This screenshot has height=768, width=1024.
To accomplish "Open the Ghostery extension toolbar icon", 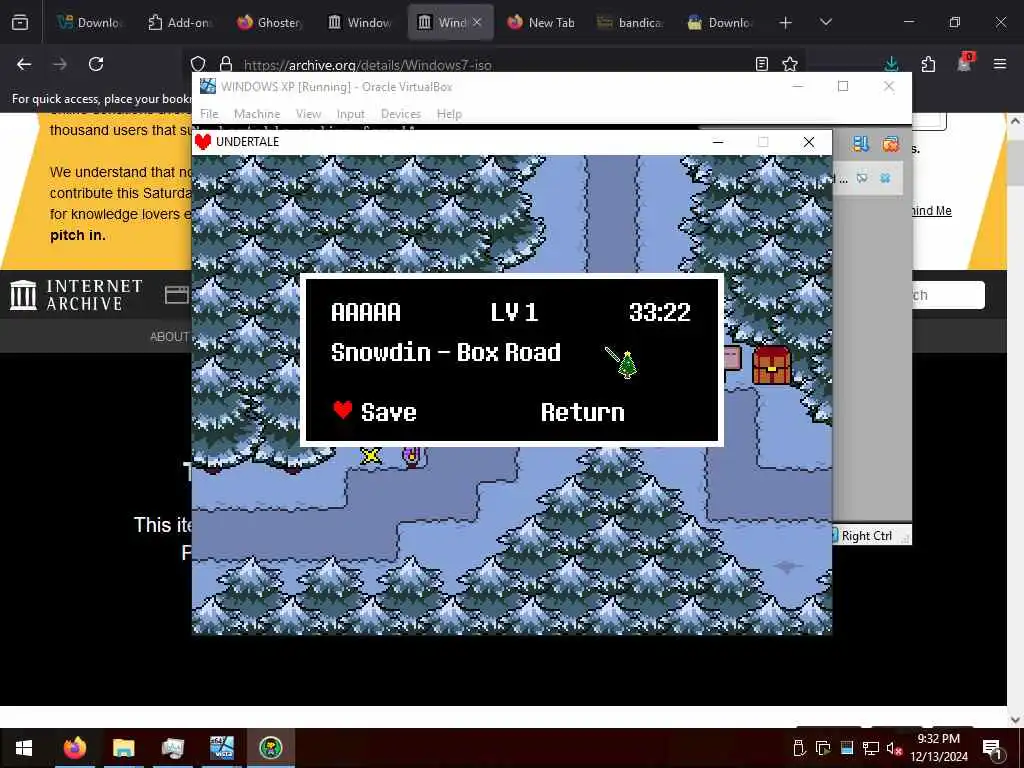I will click(965, 63).
